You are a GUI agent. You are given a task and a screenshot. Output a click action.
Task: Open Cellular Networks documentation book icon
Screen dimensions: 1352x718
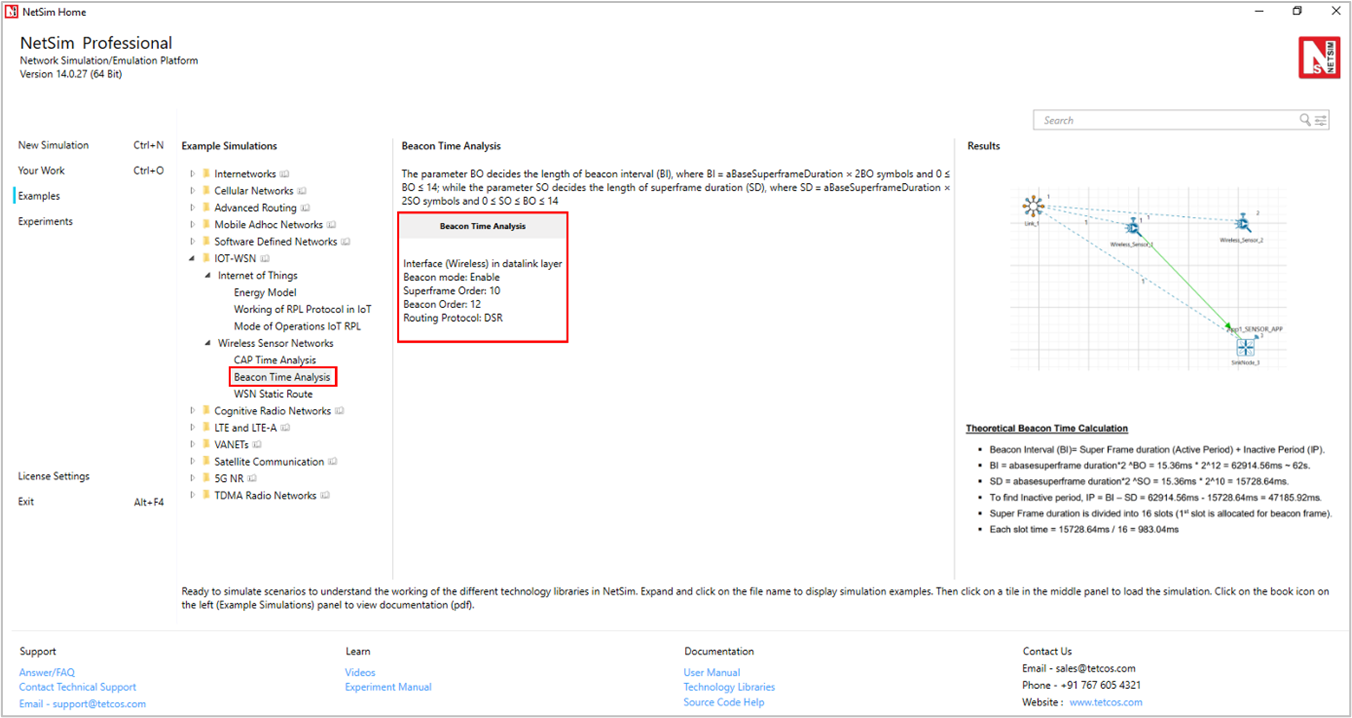coord(303,191)
